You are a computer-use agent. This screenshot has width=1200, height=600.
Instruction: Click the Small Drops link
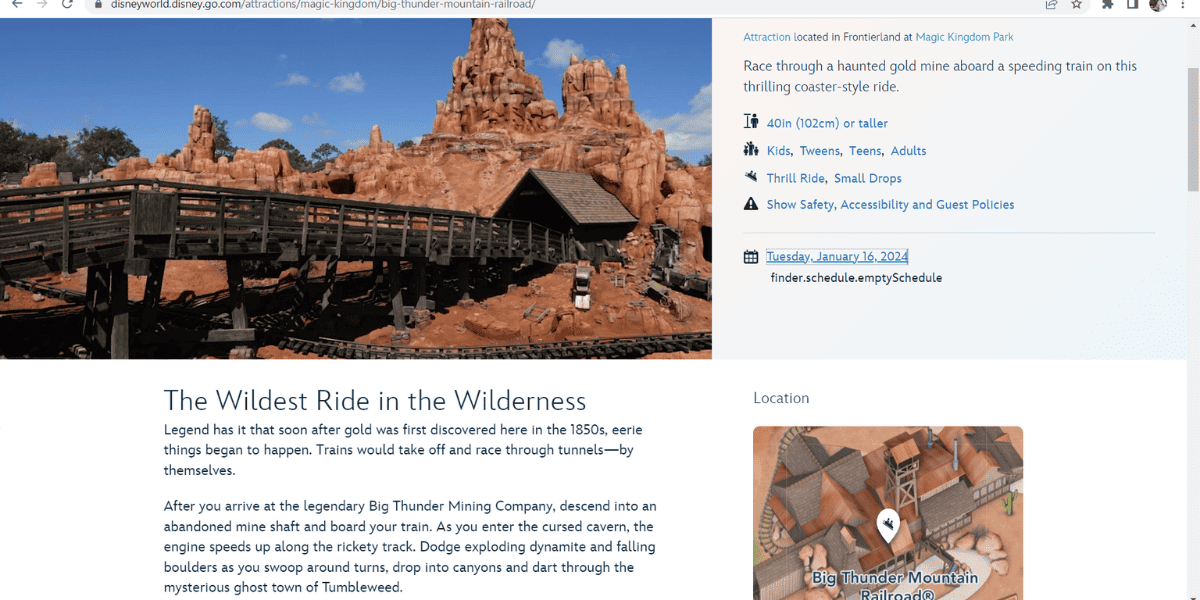click(x=868, y=178)
